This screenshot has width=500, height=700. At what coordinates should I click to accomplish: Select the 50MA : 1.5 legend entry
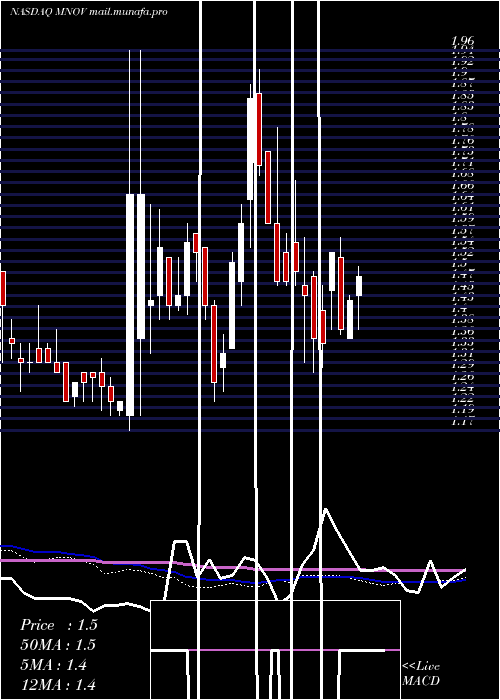58,645
